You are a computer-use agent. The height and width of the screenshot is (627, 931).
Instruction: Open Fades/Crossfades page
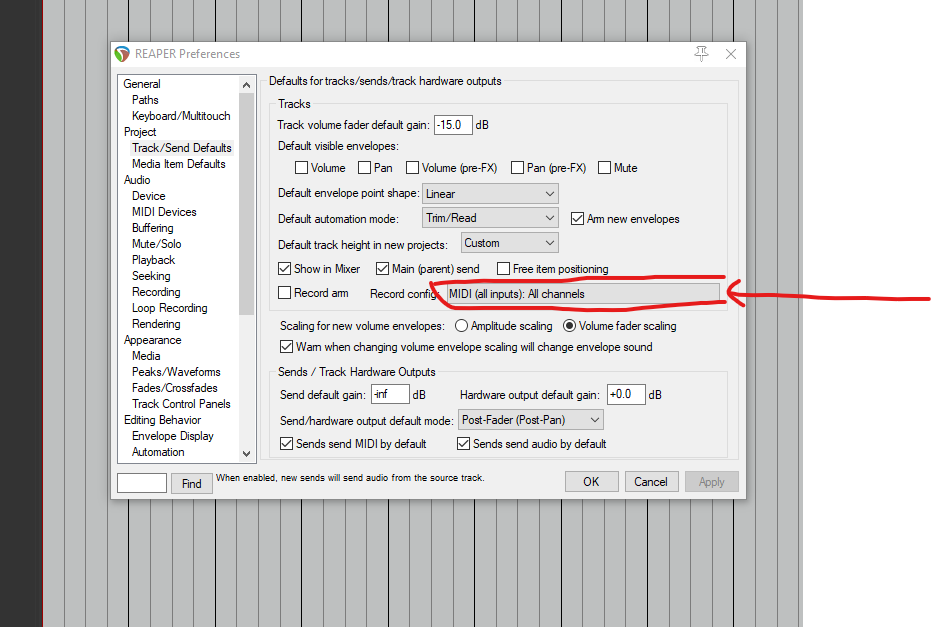175,388
